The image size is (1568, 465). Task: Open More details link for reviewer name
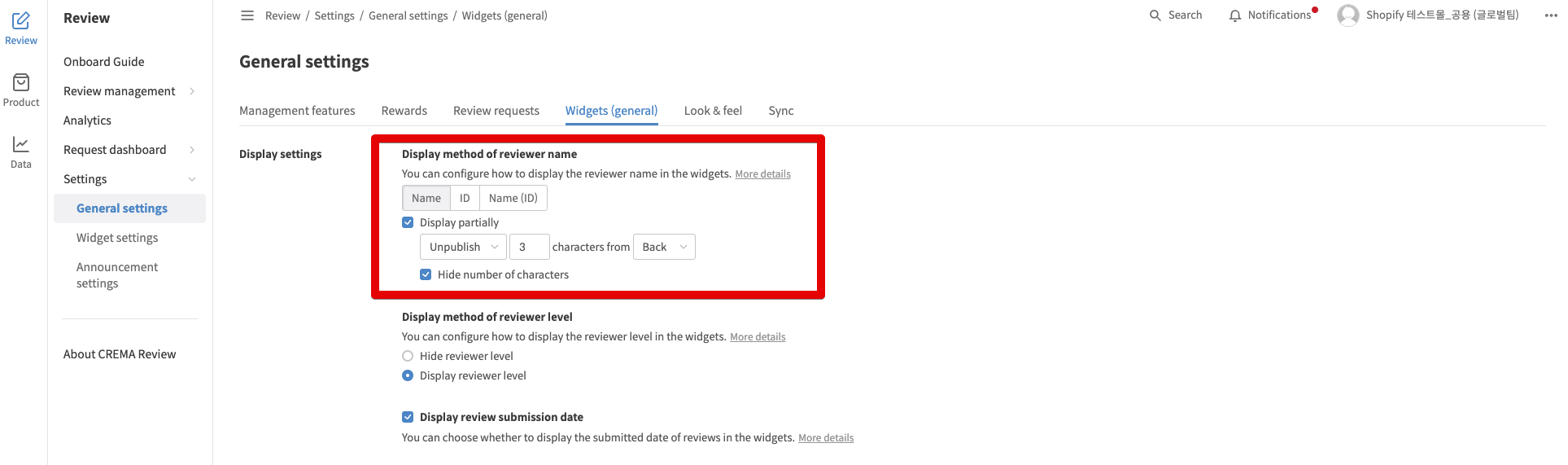pyautogui.click(x=762, y=174)
